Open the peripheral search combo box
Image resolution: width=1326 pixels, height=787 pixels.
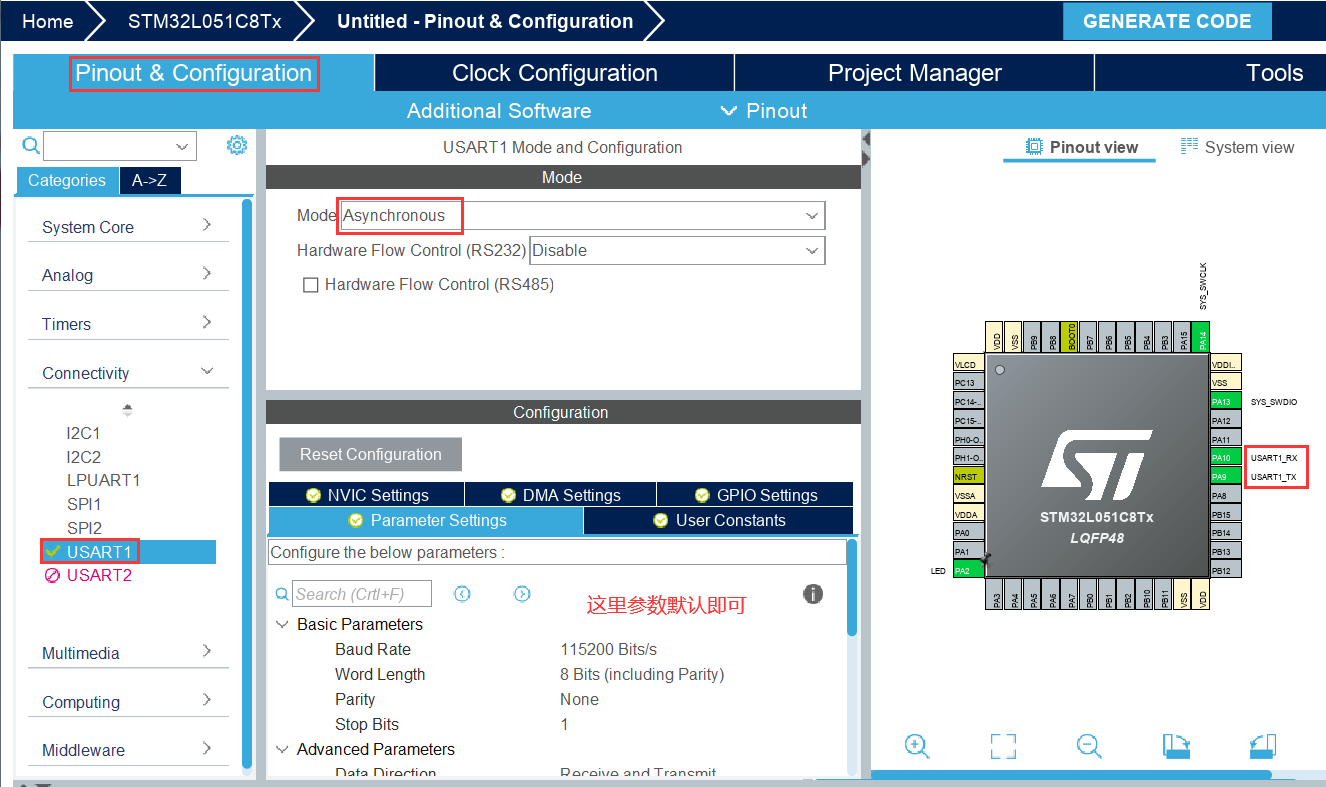(x=120, y=146)
